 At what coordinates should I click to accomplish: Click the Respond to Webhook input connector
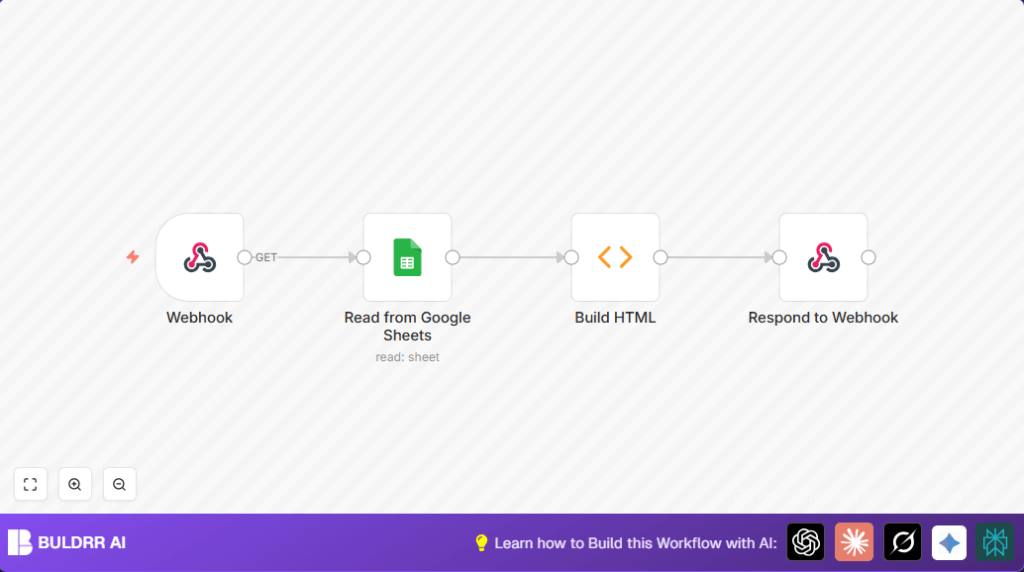(x=779, y=257)
